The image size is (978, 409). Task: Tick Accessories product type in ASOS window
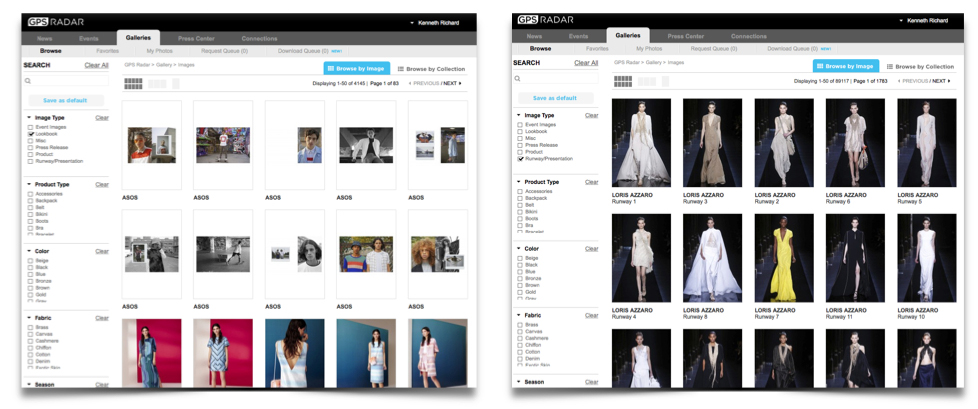(x=31, y=194)
